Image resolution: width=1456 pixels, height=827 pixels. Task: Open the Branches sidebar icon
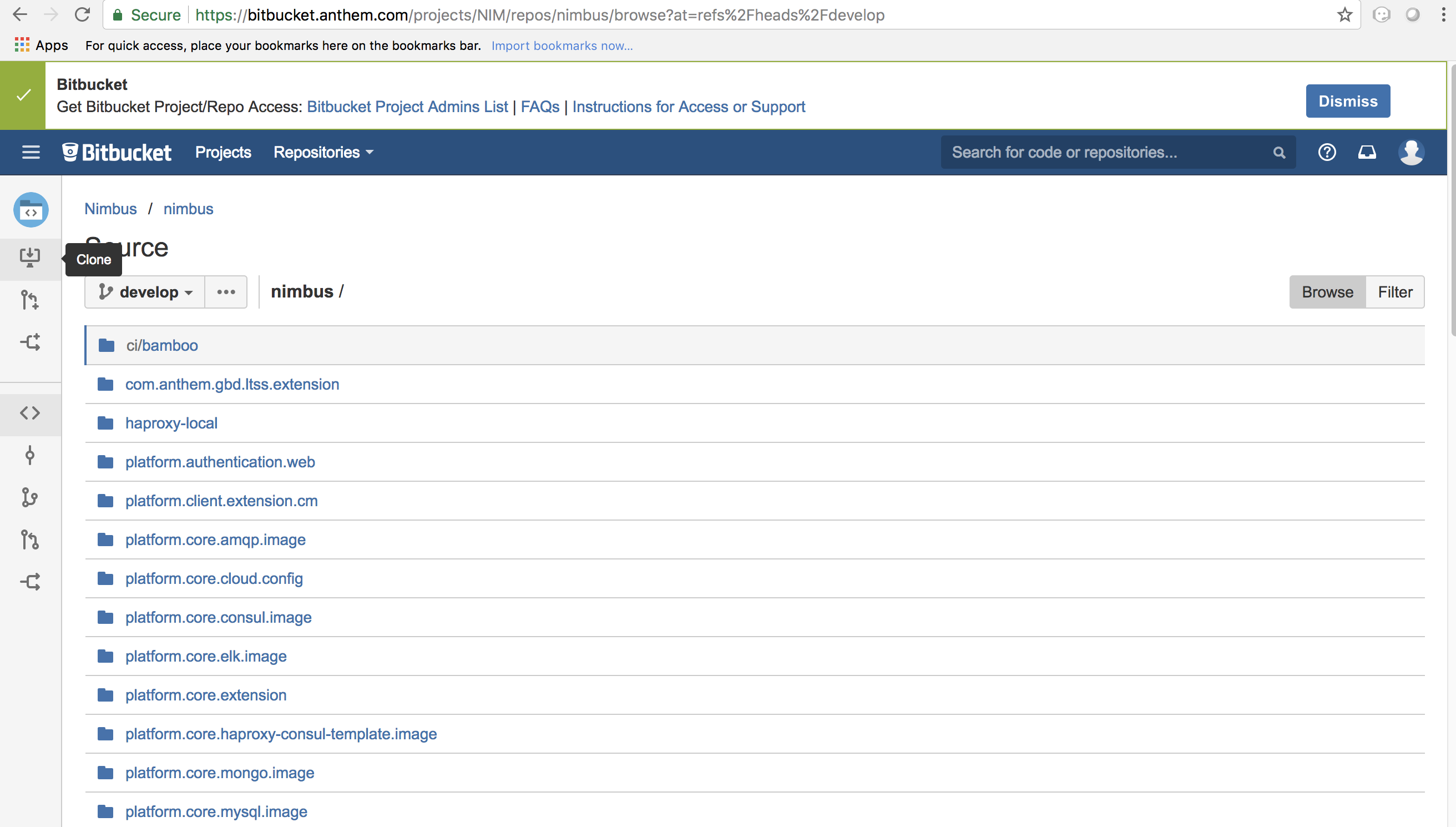click(x=29, y=497)
